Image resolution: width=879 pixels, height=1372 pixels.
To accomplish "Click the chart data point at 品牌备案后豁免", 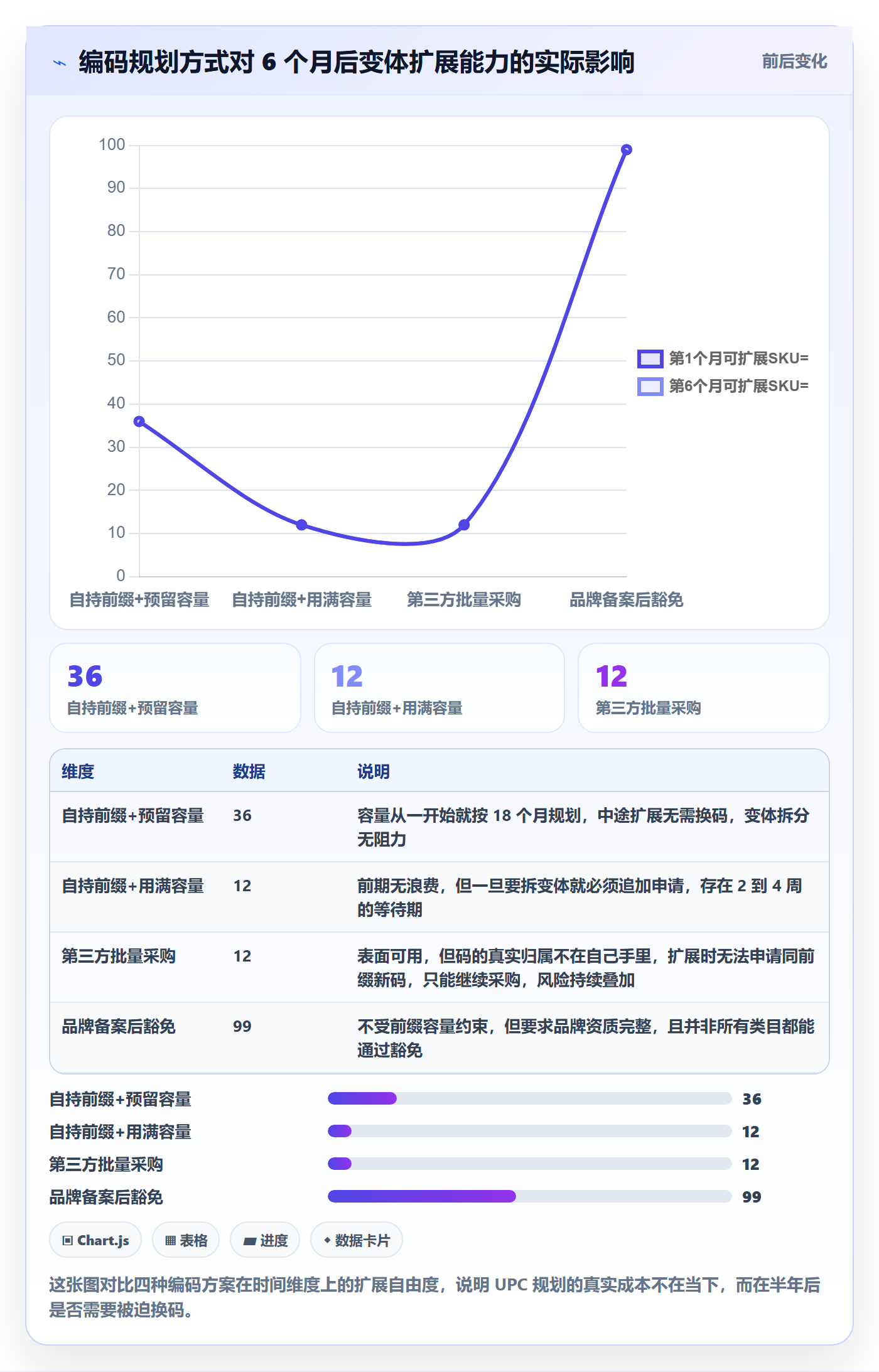I will [x=627, y=150].
